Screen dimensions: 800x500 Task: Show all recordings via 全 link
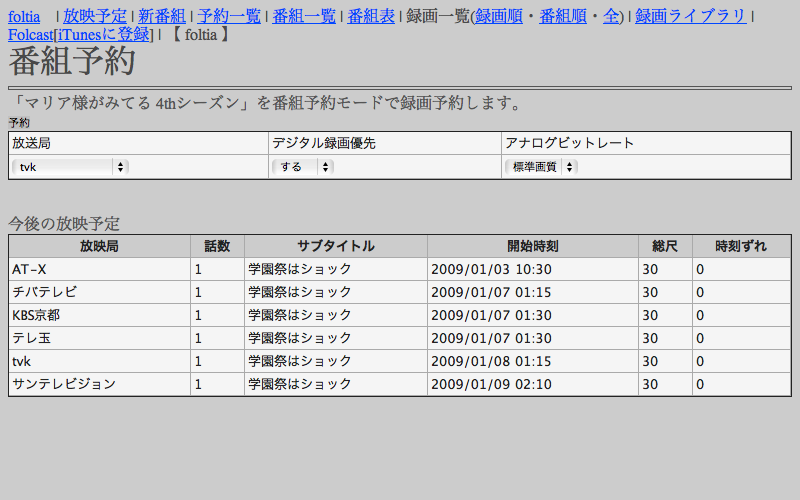click(x=610, y=16)
